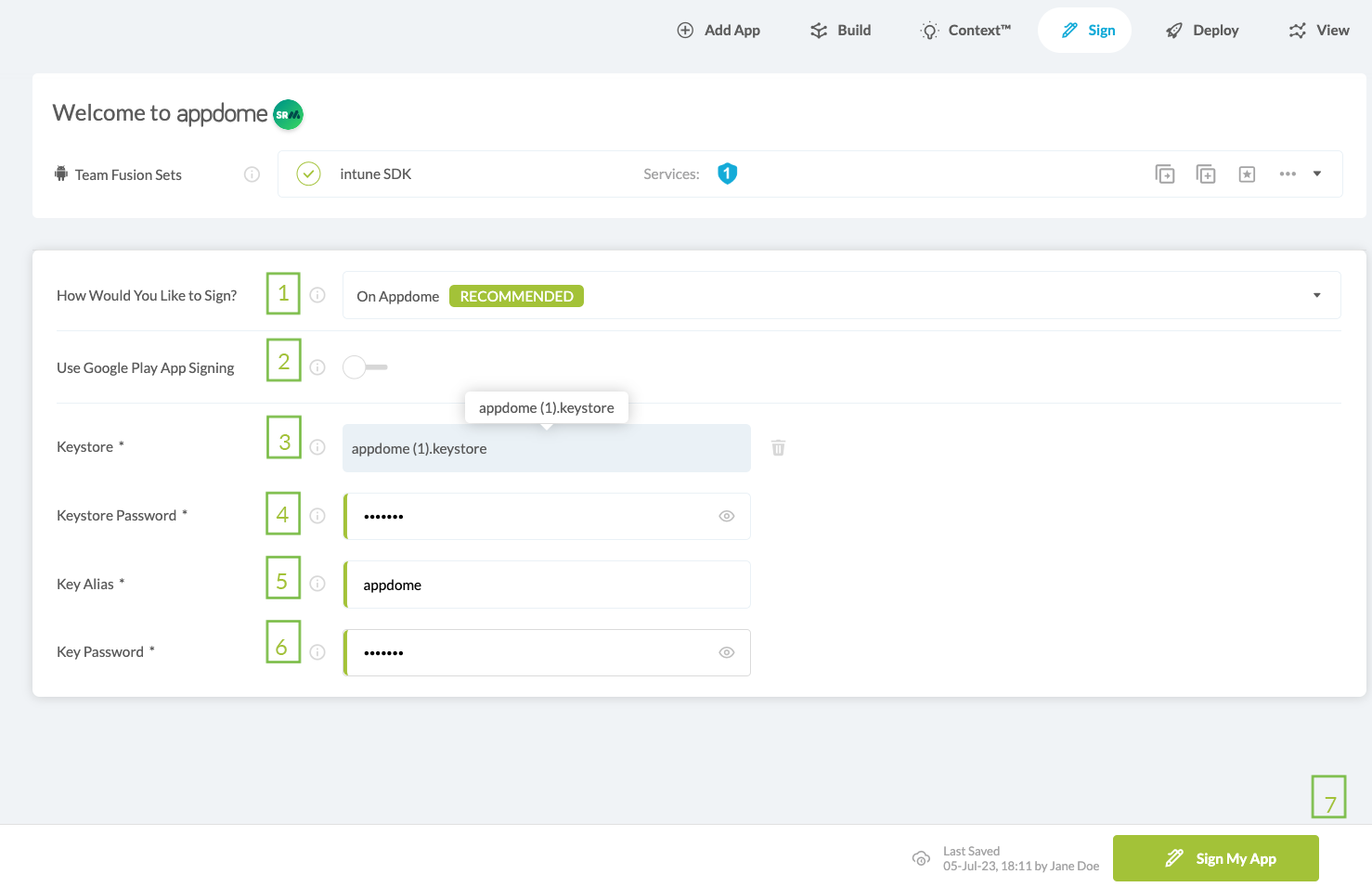Click the intune SDK fusion set name
This screenshot has width=1372, height=887.
[375, 174]
